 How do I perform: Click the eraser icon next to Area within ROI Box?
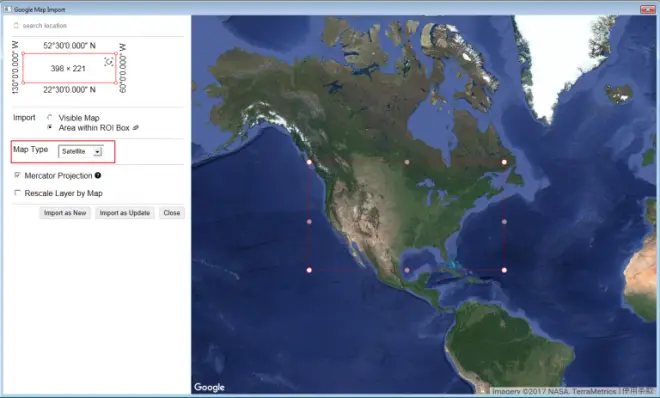[x=136, y=127]
